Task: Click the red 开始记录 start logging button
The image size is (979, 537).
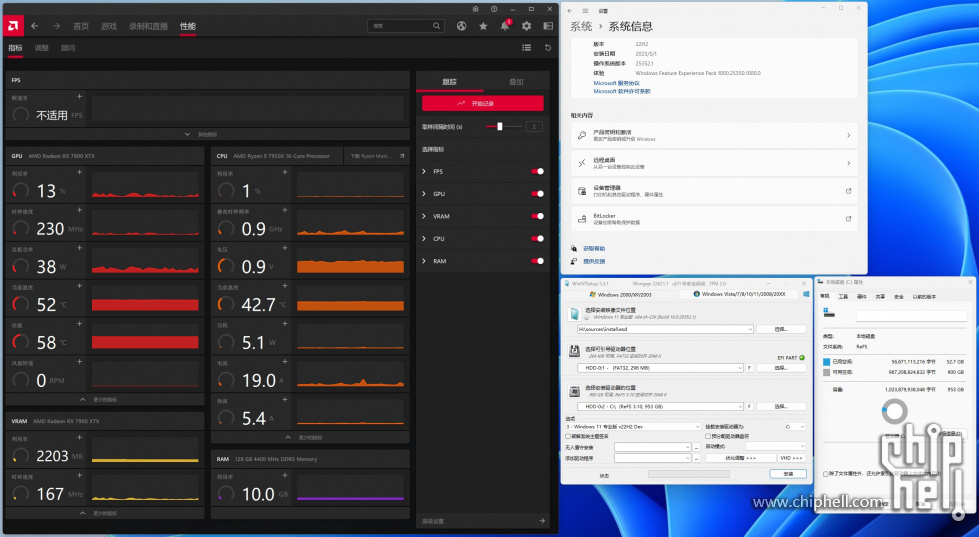Action: click(483, 103)
